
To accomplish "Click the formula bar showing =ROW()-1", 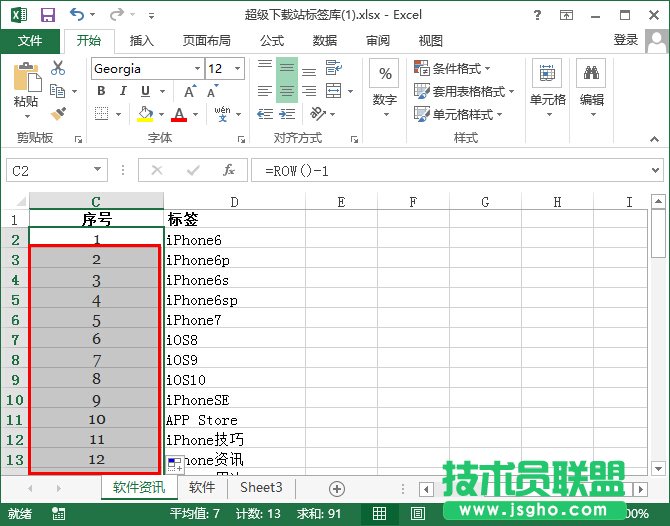I will (x=450, y=171).
